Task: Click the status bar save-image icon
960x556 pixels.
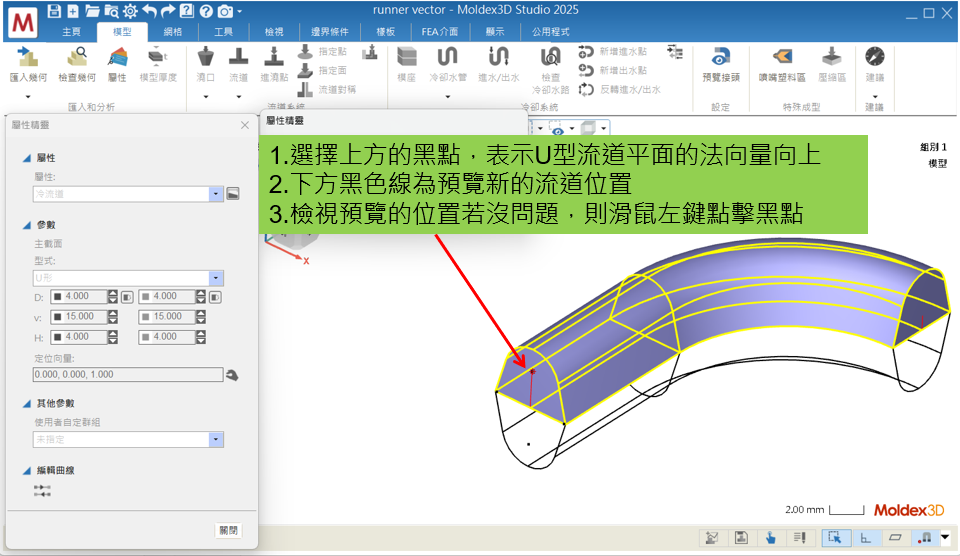Action: [741, 538]
